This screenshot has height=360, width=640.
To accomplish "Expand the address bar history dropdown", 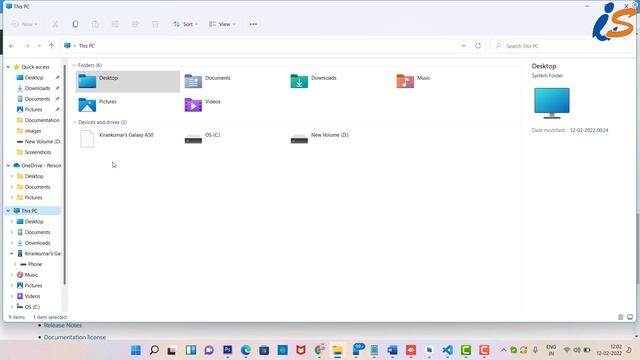I will point(463,46).
